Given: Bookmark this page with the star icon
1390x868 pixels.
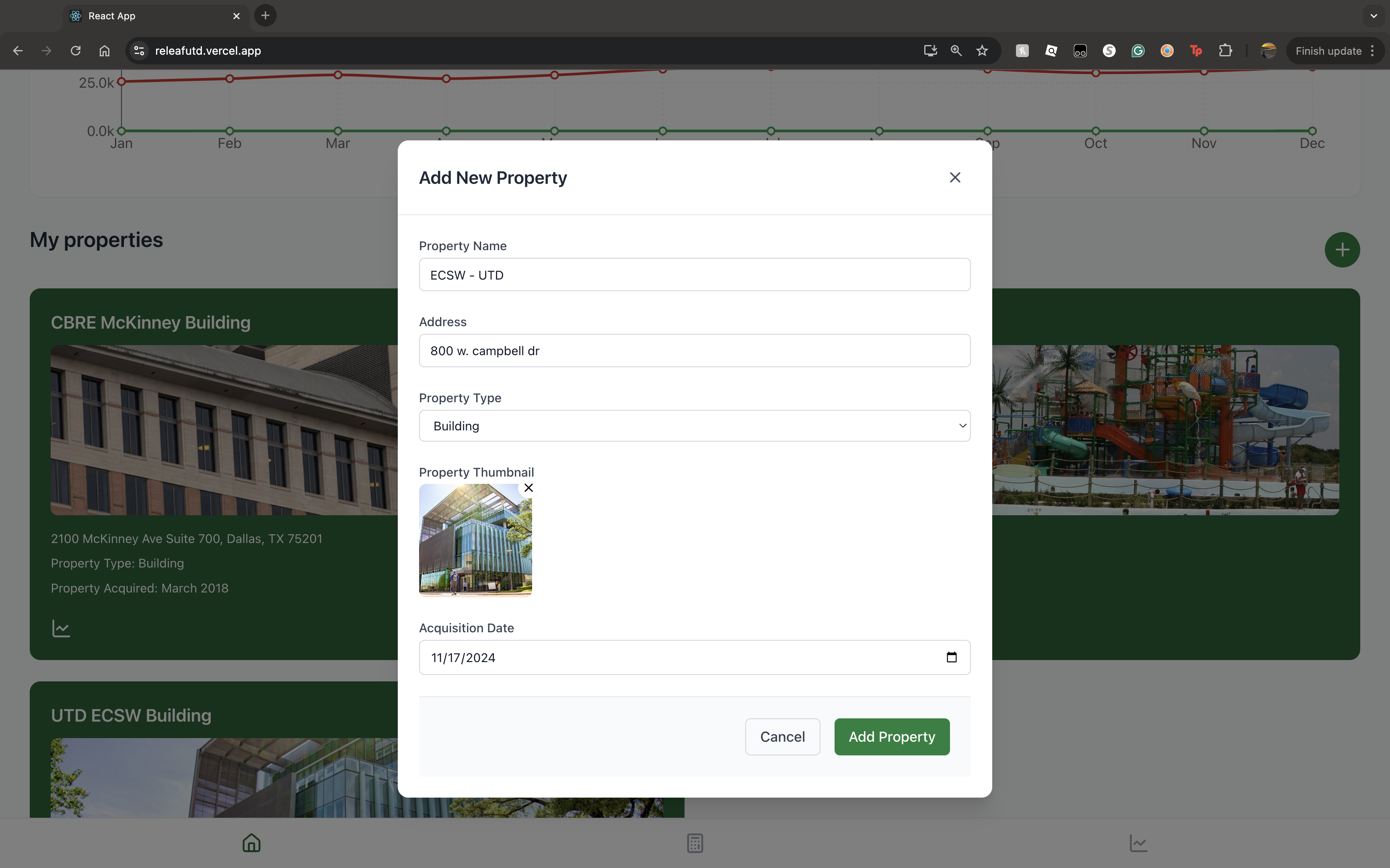Looking at the screenshot, I should 982,51.
